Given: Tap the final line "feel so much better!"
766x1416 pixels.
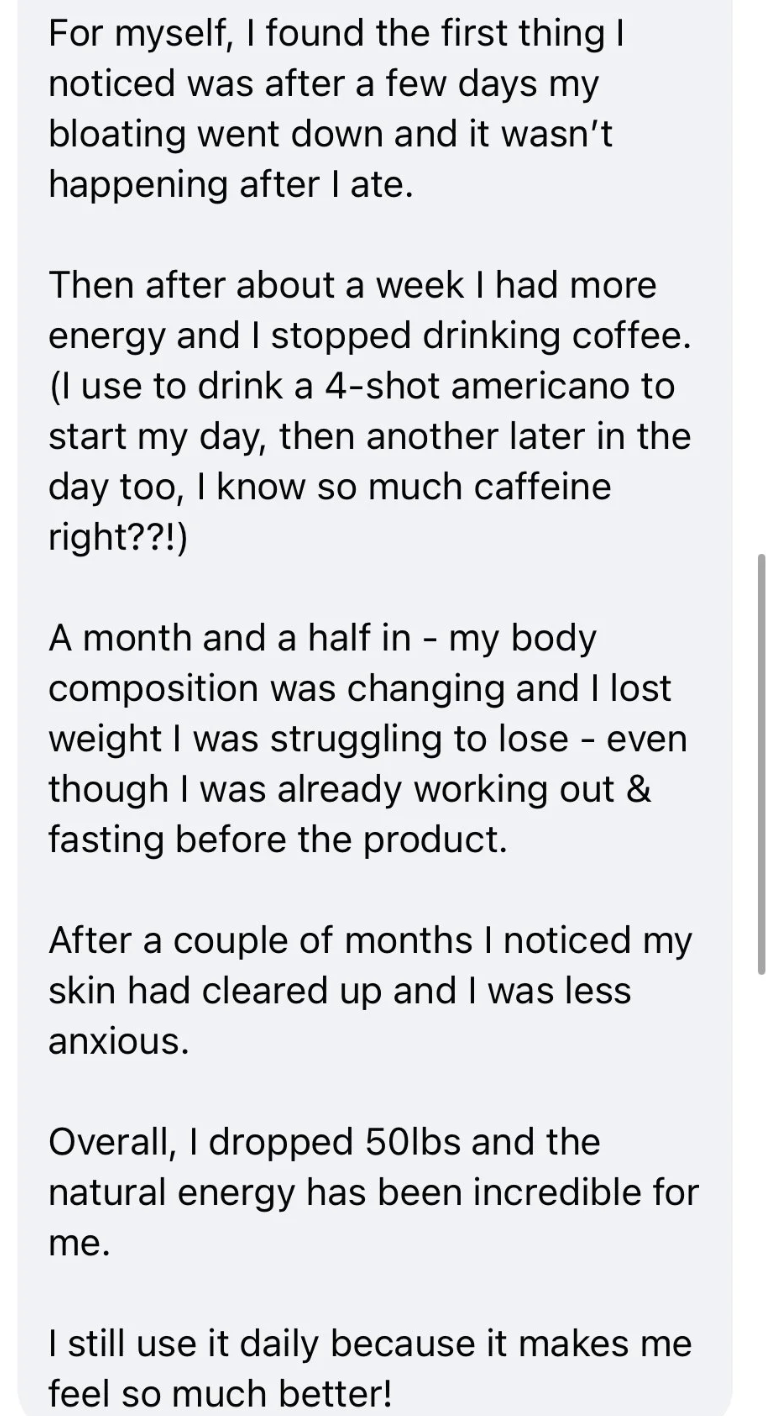Looking at the screenshot, I should [x=219, y=1393].
